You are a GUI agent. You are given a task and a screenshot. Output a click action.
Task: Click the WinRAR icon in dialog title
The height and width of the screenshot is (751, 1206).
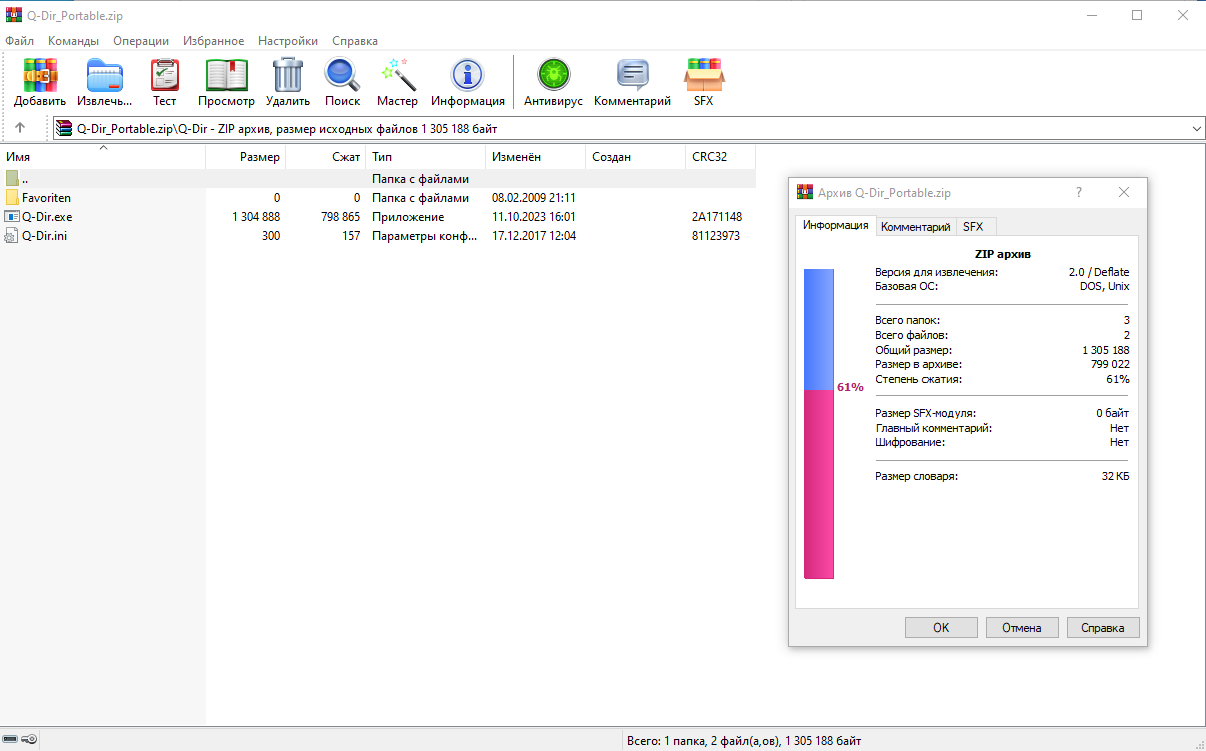[805, 192]
